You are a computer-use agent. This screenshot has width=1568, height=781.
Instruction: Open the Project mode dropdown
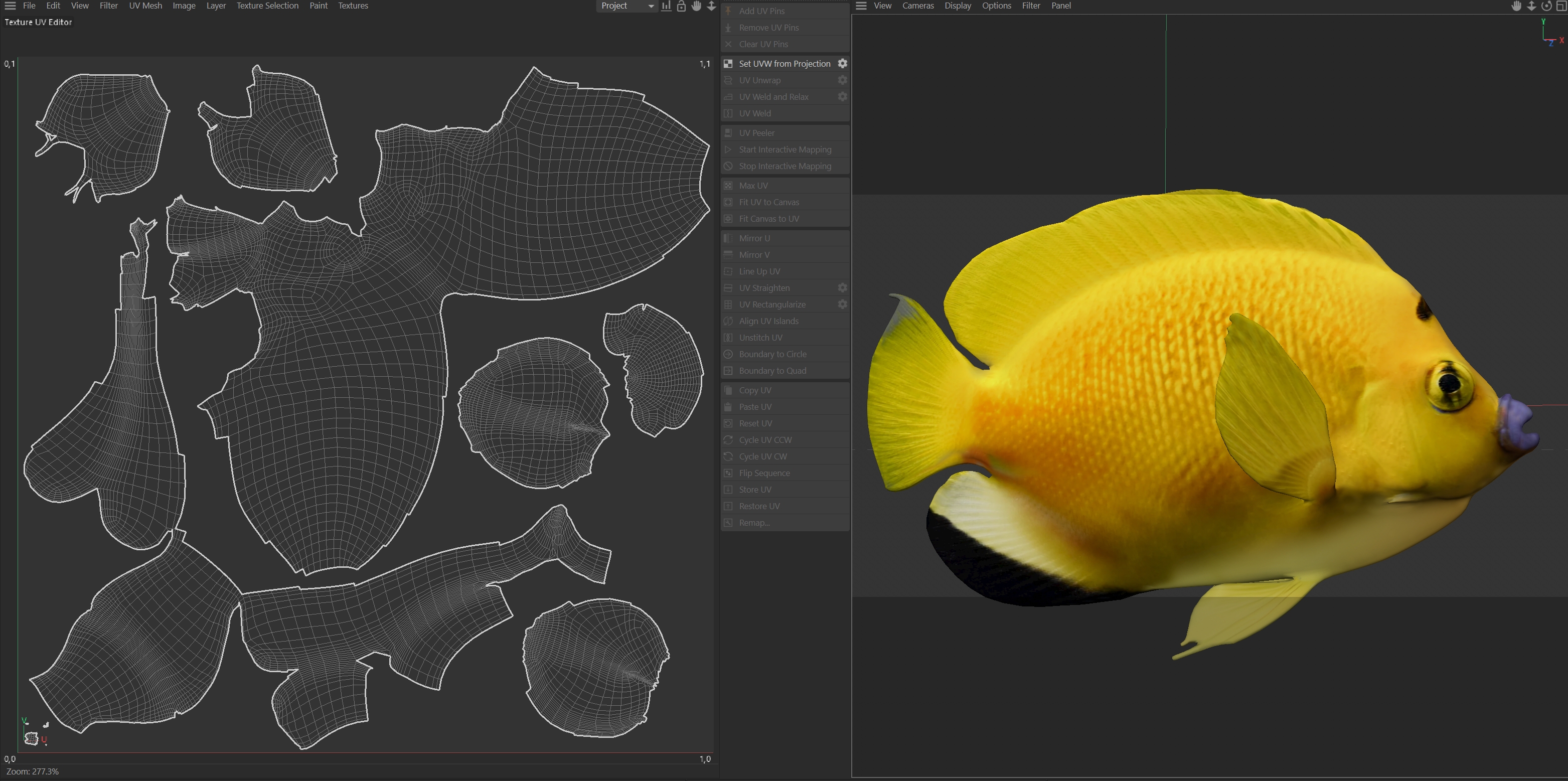(627, 6)
